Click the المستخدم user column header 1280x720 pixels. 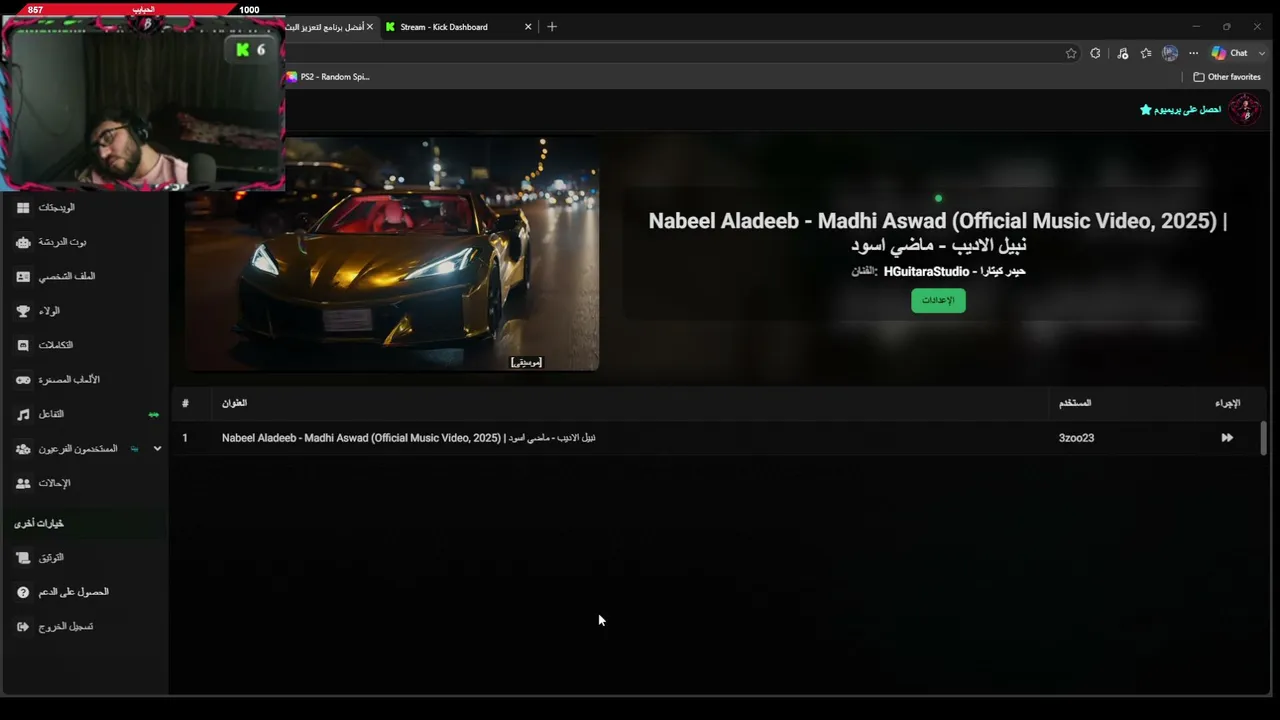tap(1075, 403)
